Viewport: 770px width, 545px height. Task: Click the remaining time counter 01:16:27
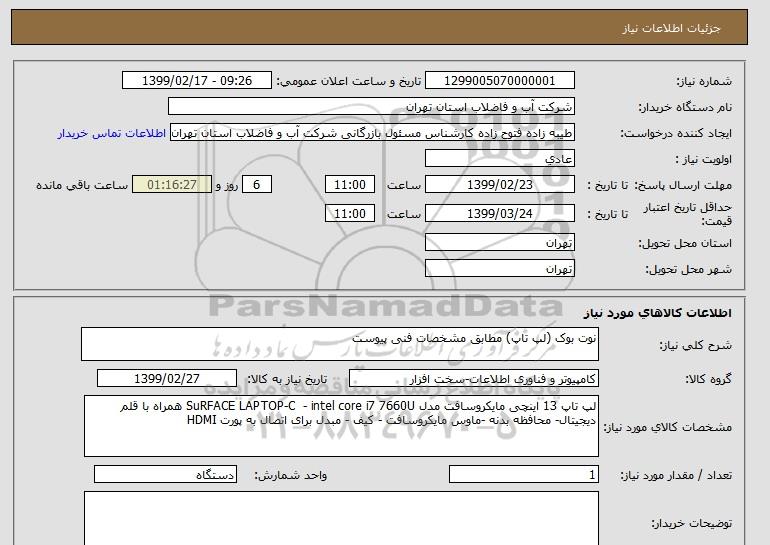[x=172, y=185]
